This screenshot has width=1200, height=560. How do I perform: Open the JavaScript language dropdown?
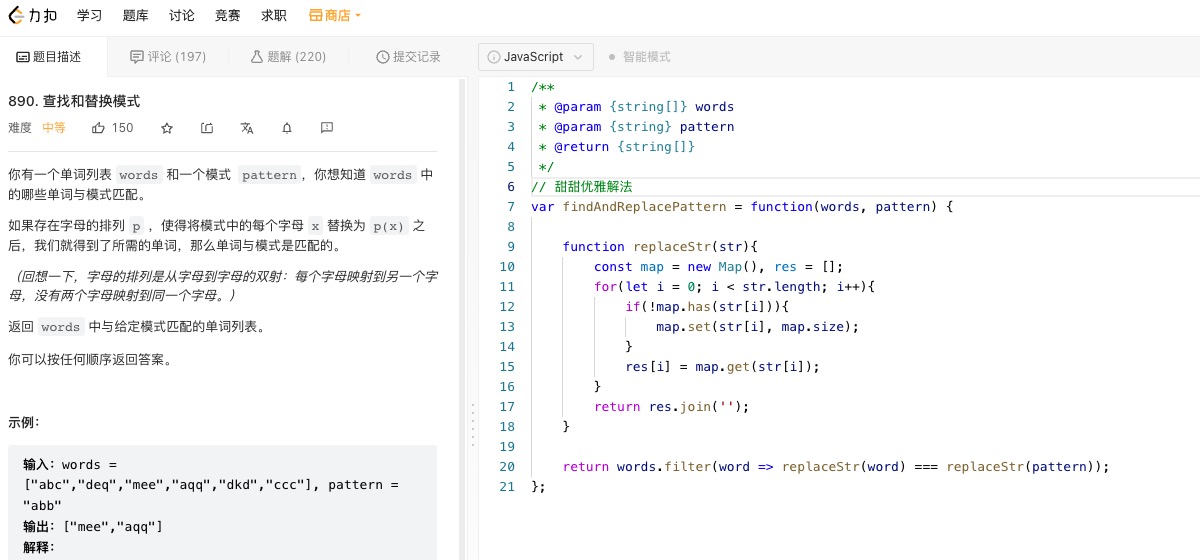click(x=536, y=57)
